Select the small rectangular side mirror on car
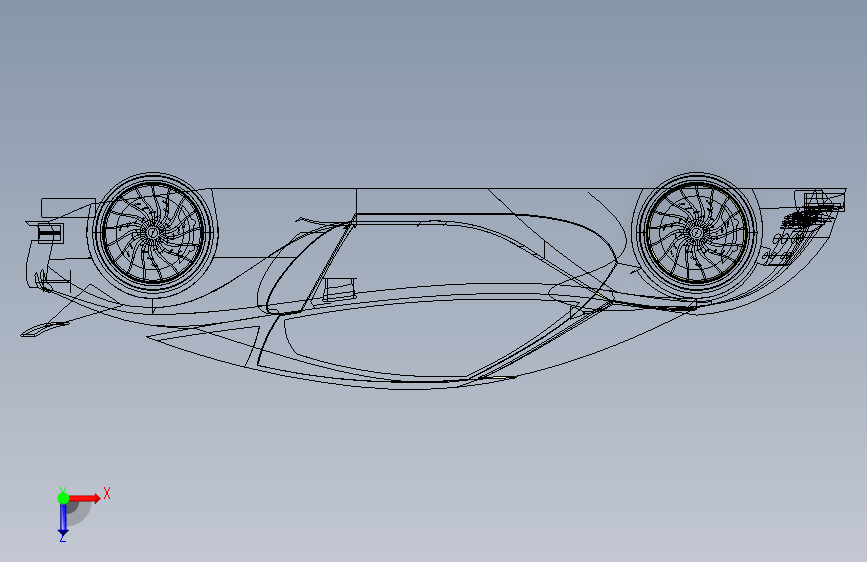Image resolution: width=867 pixels, height=562 pixels. point(340,289)
